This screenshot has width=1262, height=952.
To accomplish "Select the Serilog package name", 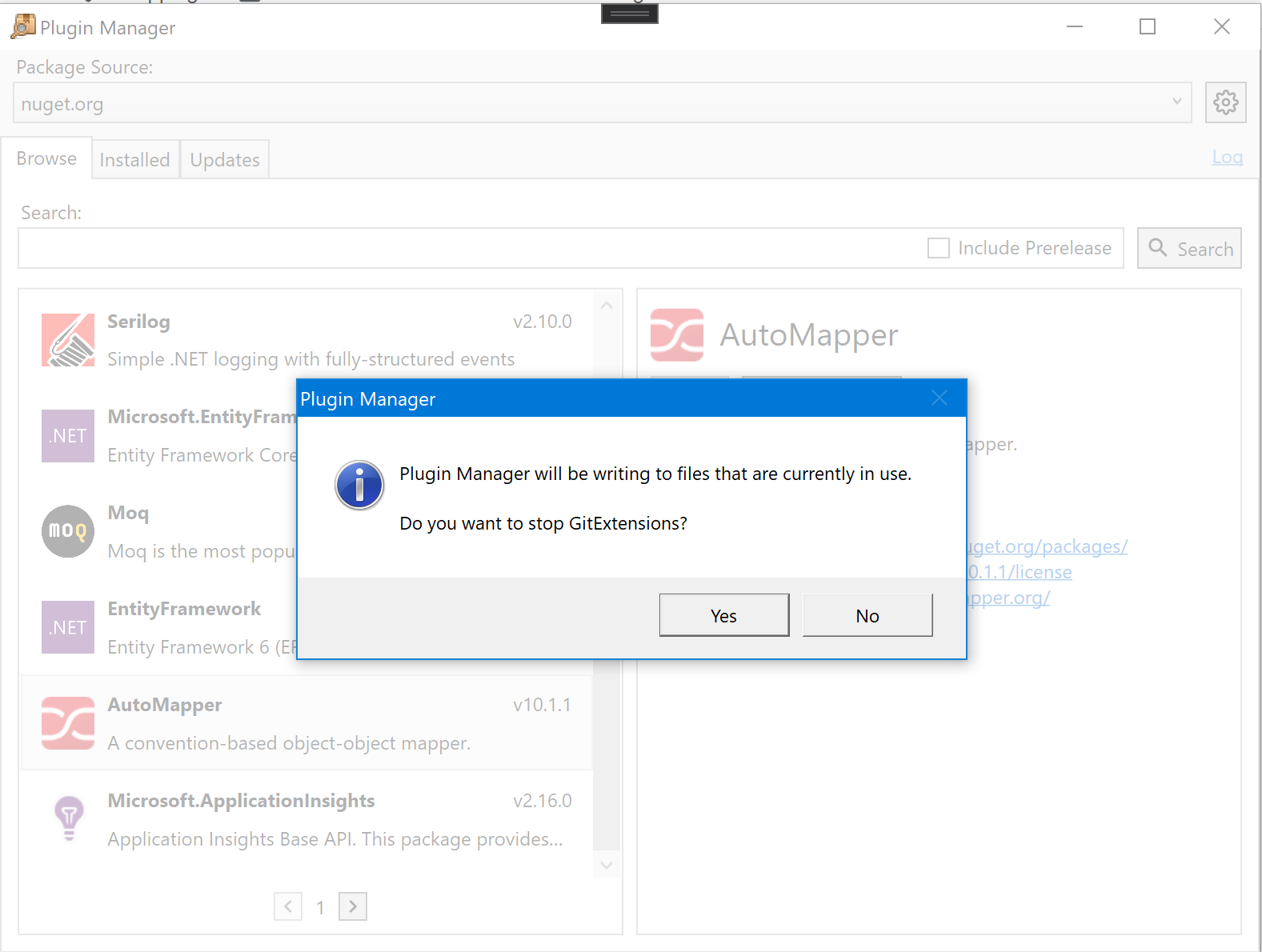I will 139,322.
